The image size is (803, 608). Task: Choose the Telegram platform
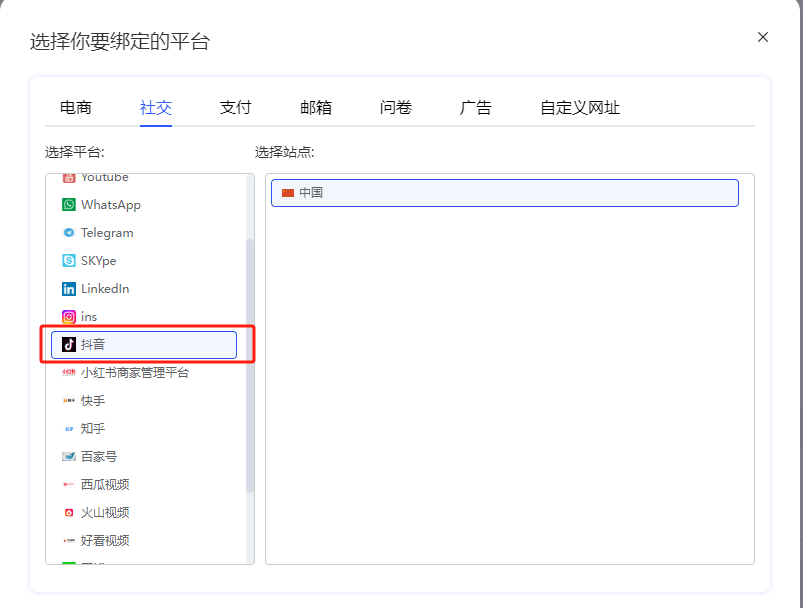coord(105,232)
